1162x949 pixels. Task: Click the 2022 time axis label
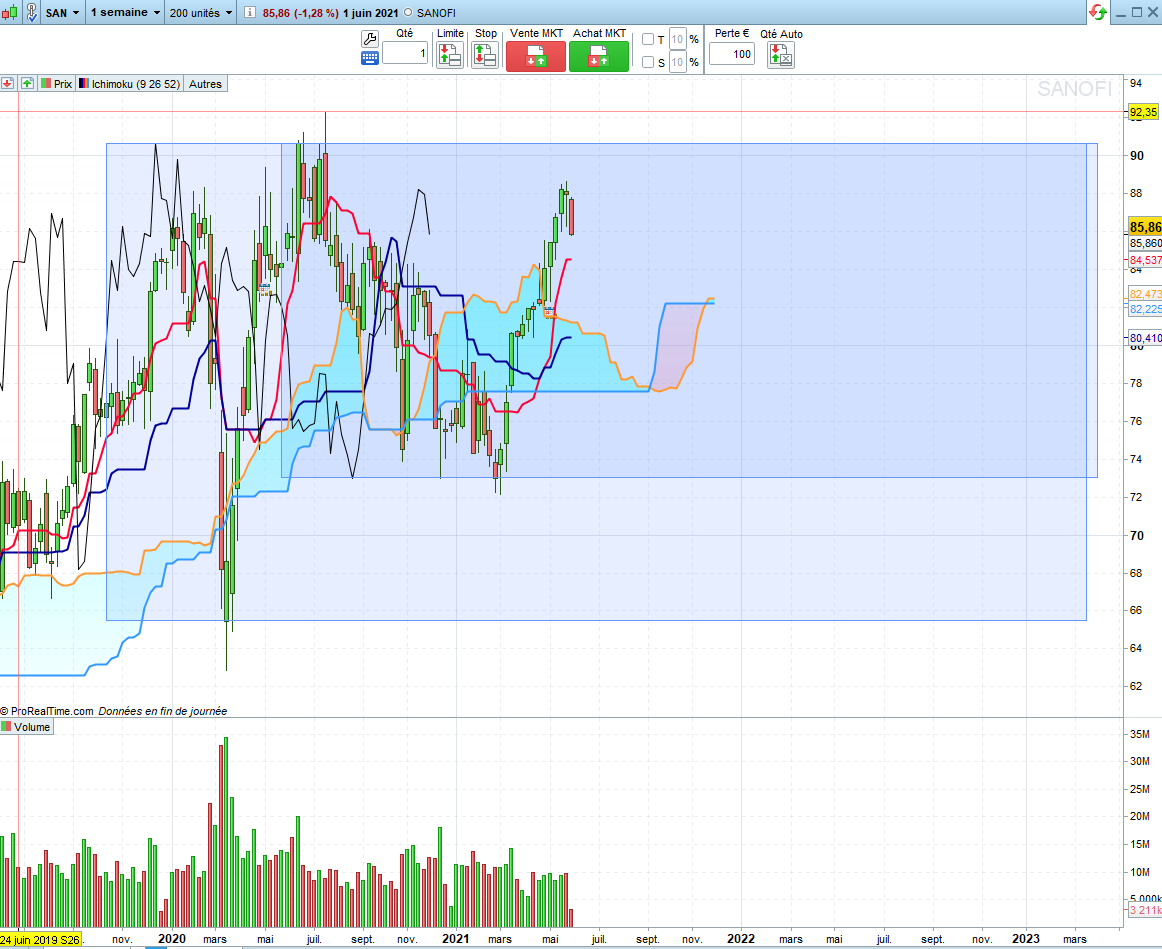(741, 939)
